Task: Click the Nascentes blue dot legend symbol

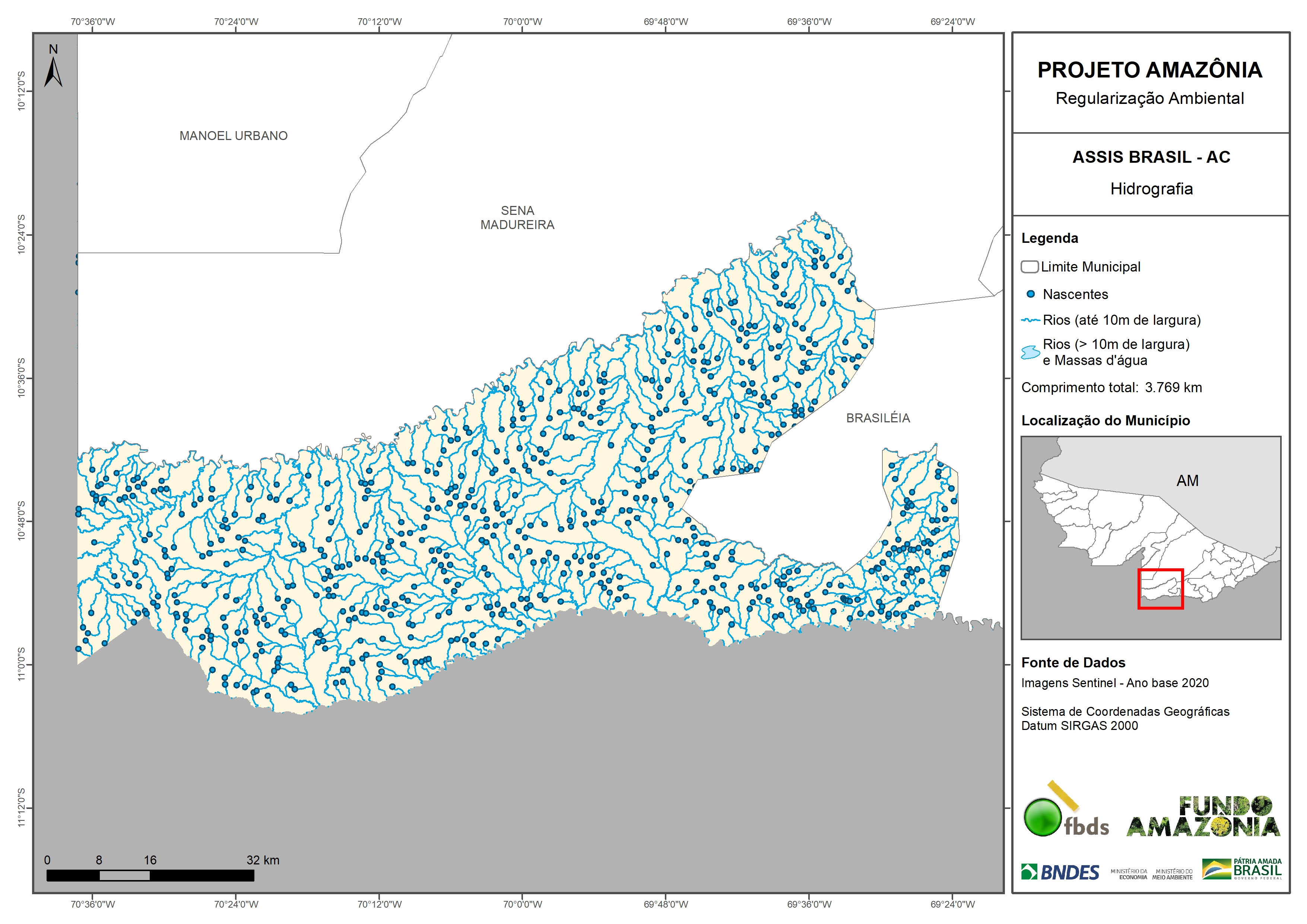Action: coord(1030,294)
